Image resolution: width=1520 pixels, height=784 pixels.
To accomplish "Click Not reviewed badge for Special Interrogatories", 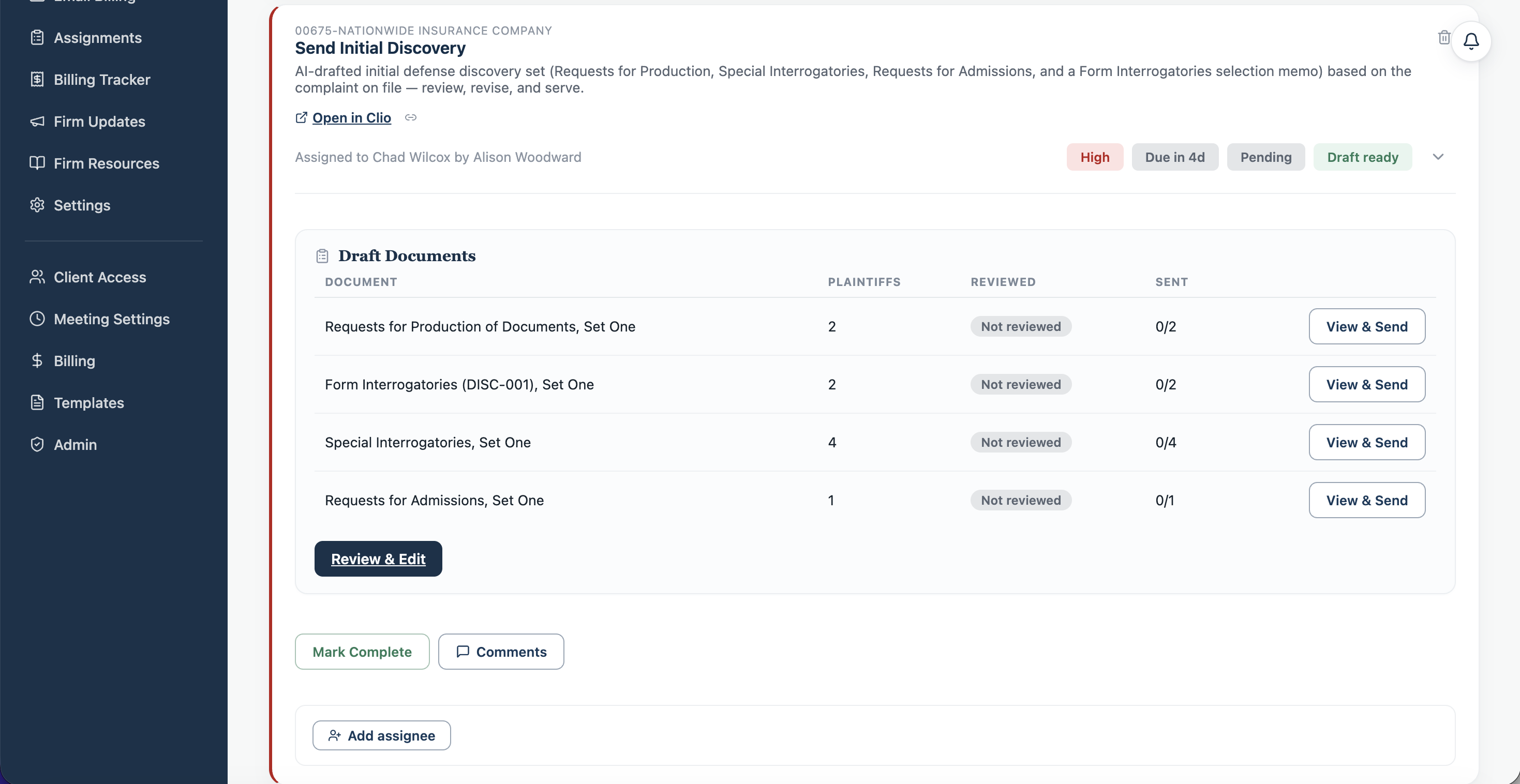I will (x=1021, y=442).
